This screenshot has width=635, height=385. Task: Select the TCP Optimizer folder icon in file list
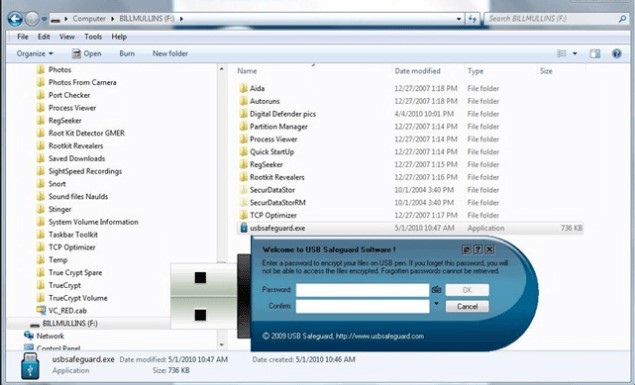pos(243,215)
